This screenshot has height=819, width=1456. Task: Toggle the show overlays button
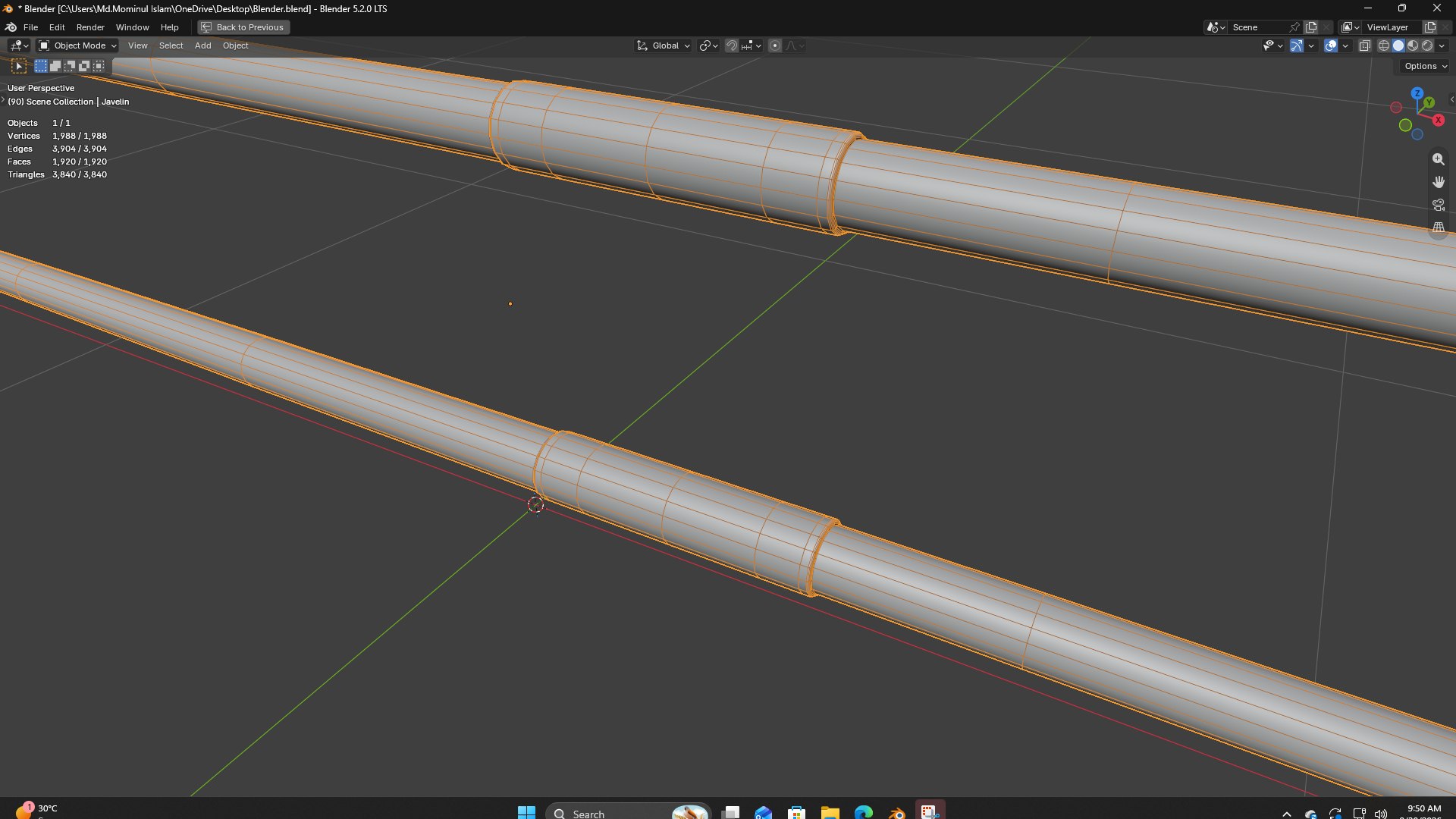[1331, 45]
